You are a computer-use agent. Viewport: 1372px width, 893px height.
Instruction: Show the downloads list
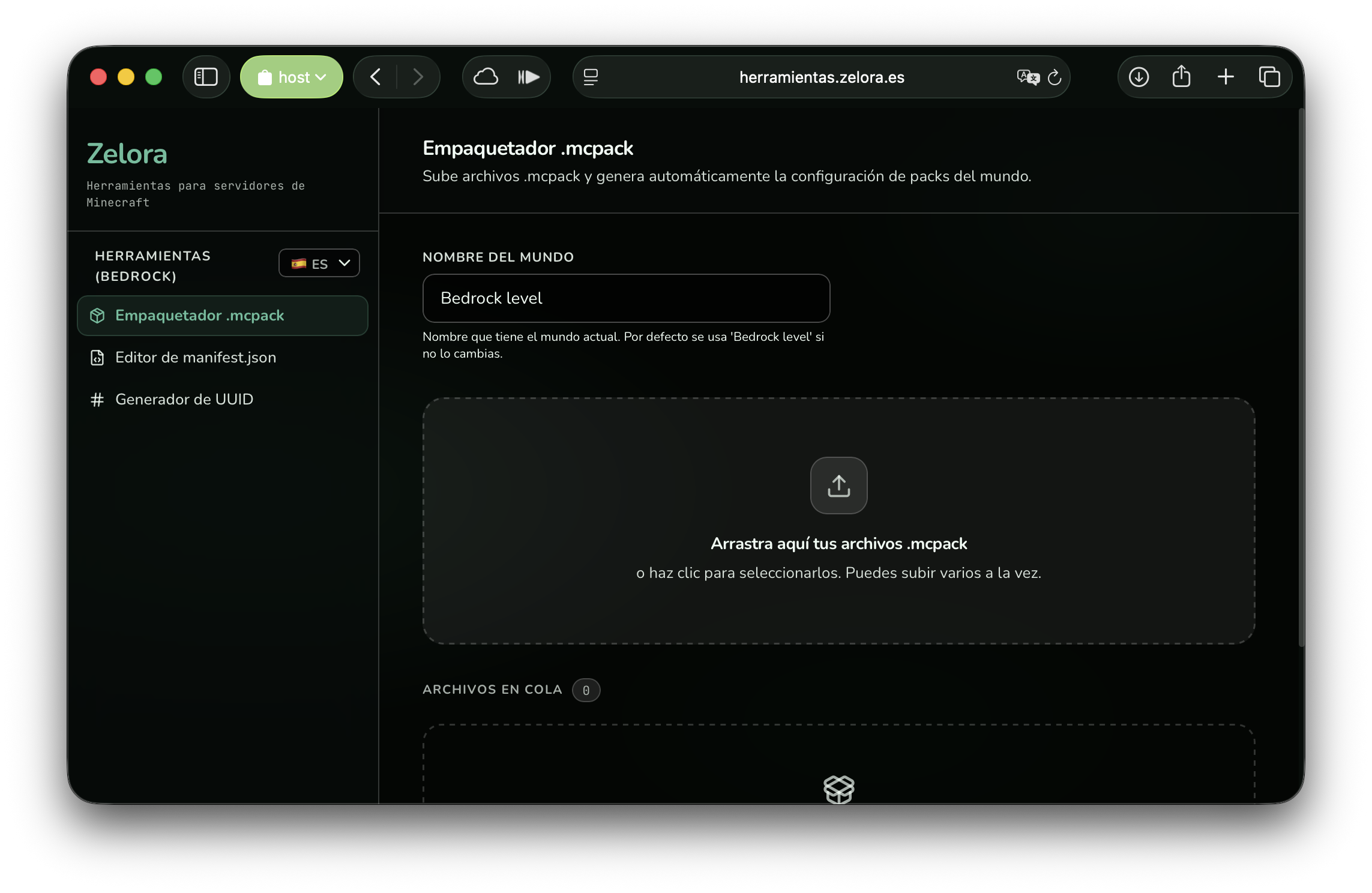pos(1139,77)
